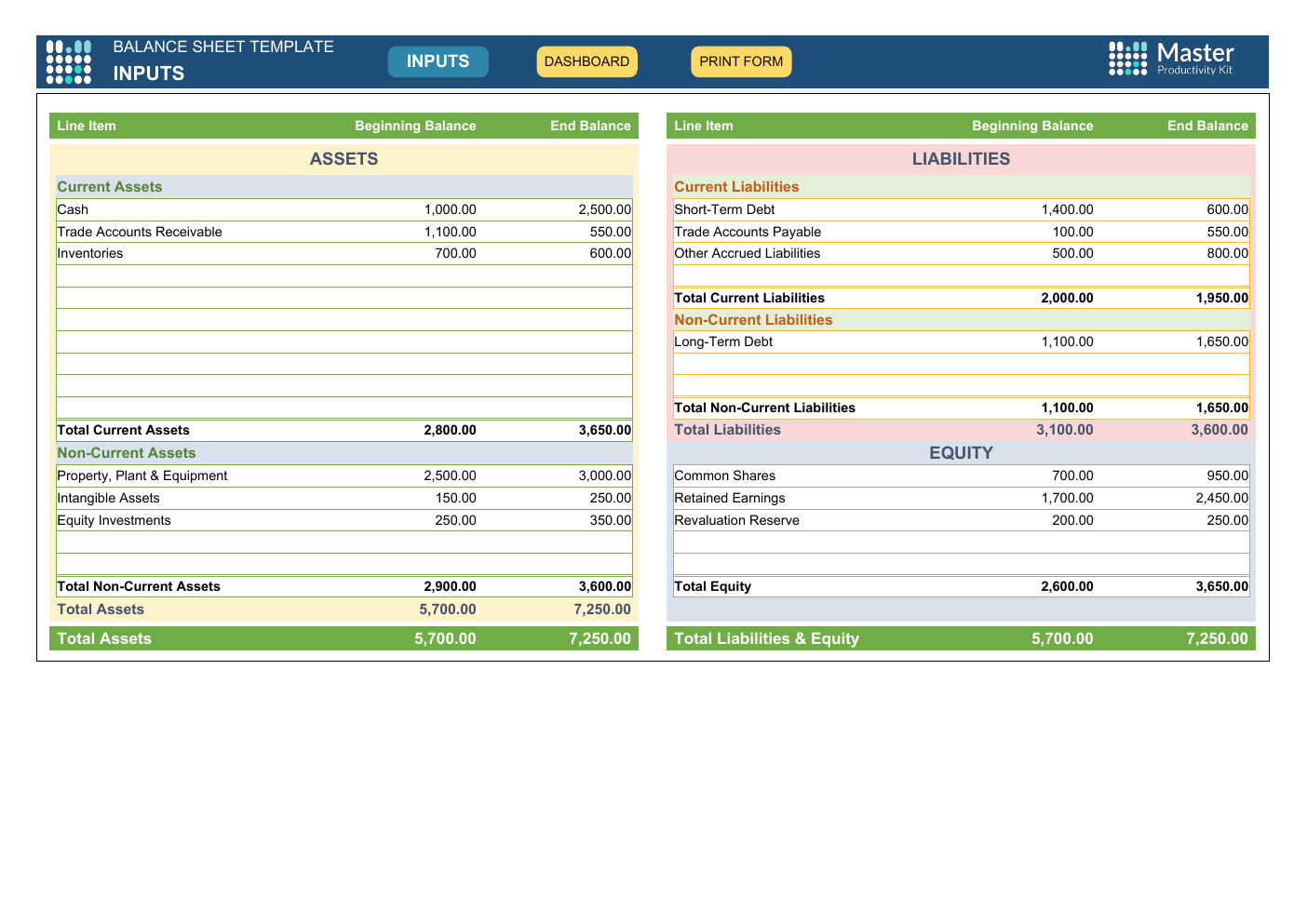
Task: Click the Trade Accounts Receivable label
Action: pos(140,232)
